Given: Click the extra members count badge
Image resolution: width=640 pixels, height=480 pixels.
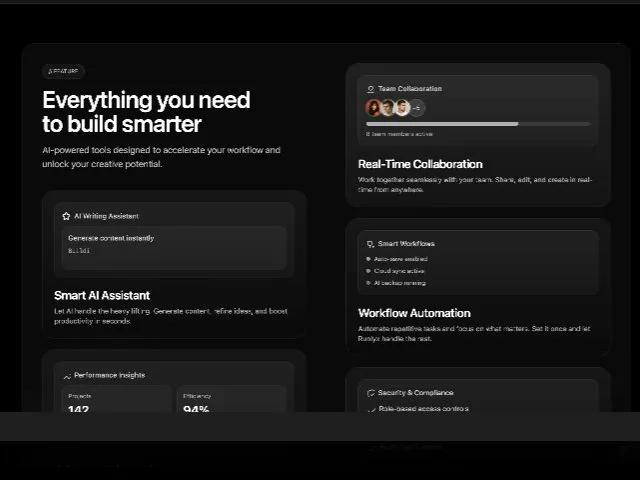Looking at the screenshot, I should 417,108.
